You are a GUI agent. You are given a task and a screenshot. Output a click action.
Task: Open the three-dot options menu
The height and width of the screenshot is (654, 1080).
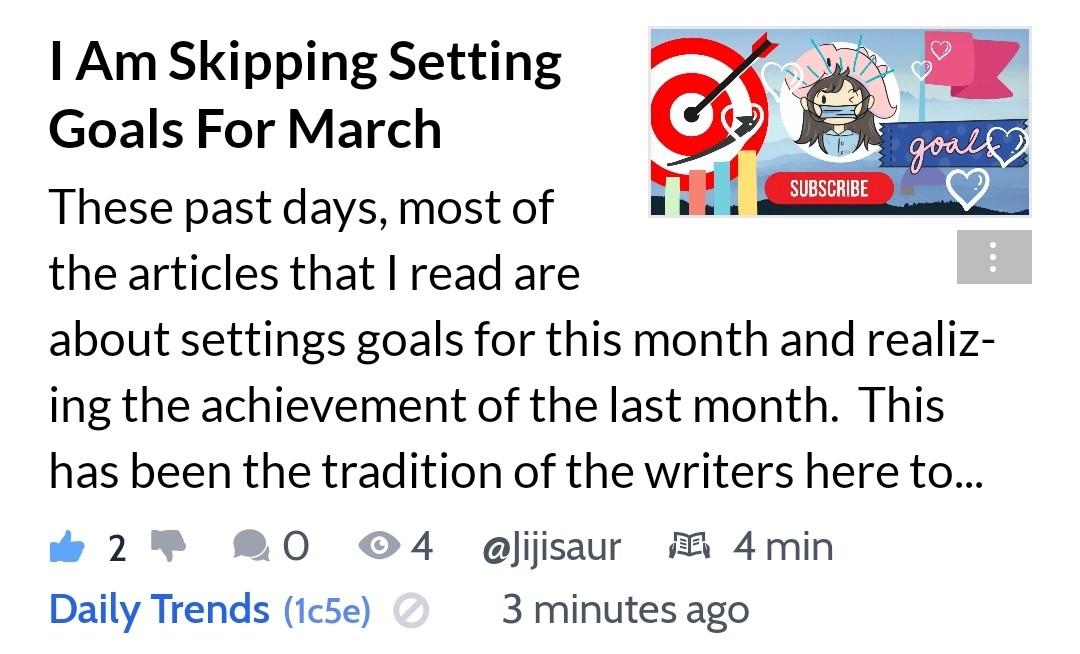coord(994,257)
